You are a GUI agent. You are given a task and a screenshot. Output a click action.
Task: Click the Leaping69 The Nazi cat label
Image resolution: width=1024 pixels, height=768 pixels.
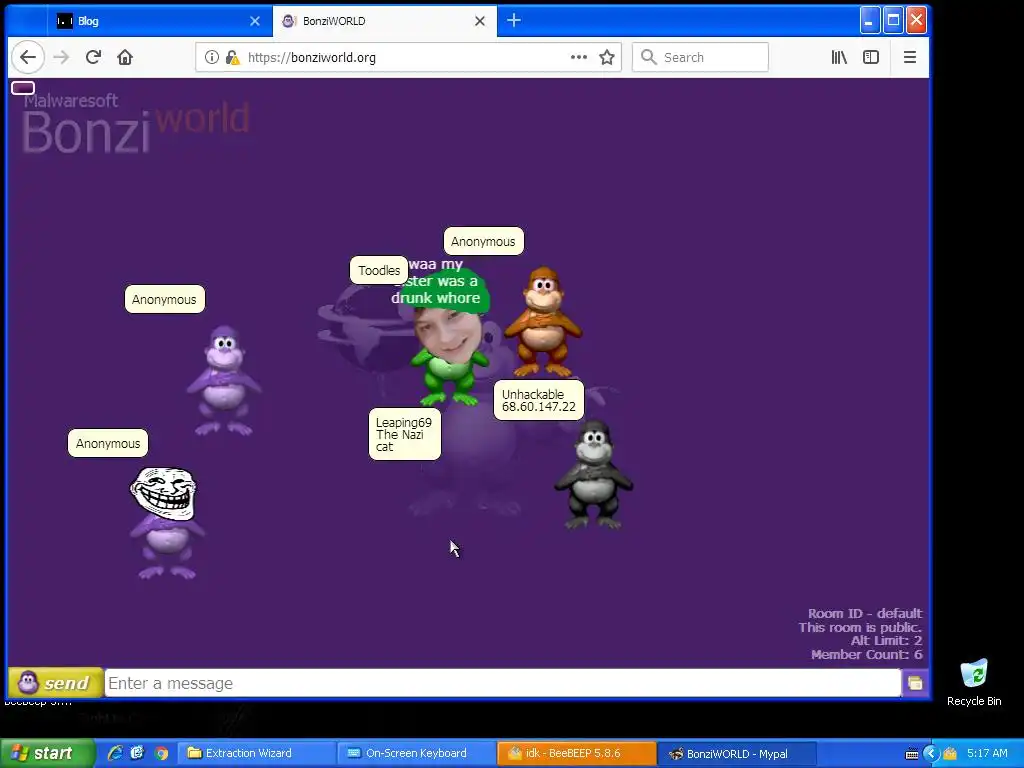(x=405, y=434)
